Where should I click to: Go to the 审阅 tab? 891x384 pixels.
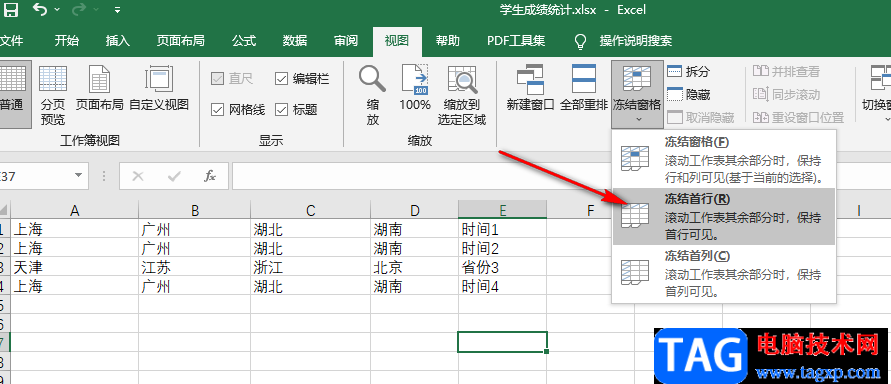tap(346, 41)
